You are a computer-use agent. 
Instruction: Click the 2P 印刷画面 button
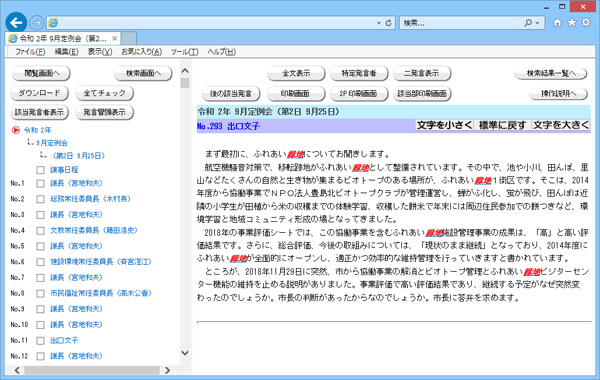(359, 93)
